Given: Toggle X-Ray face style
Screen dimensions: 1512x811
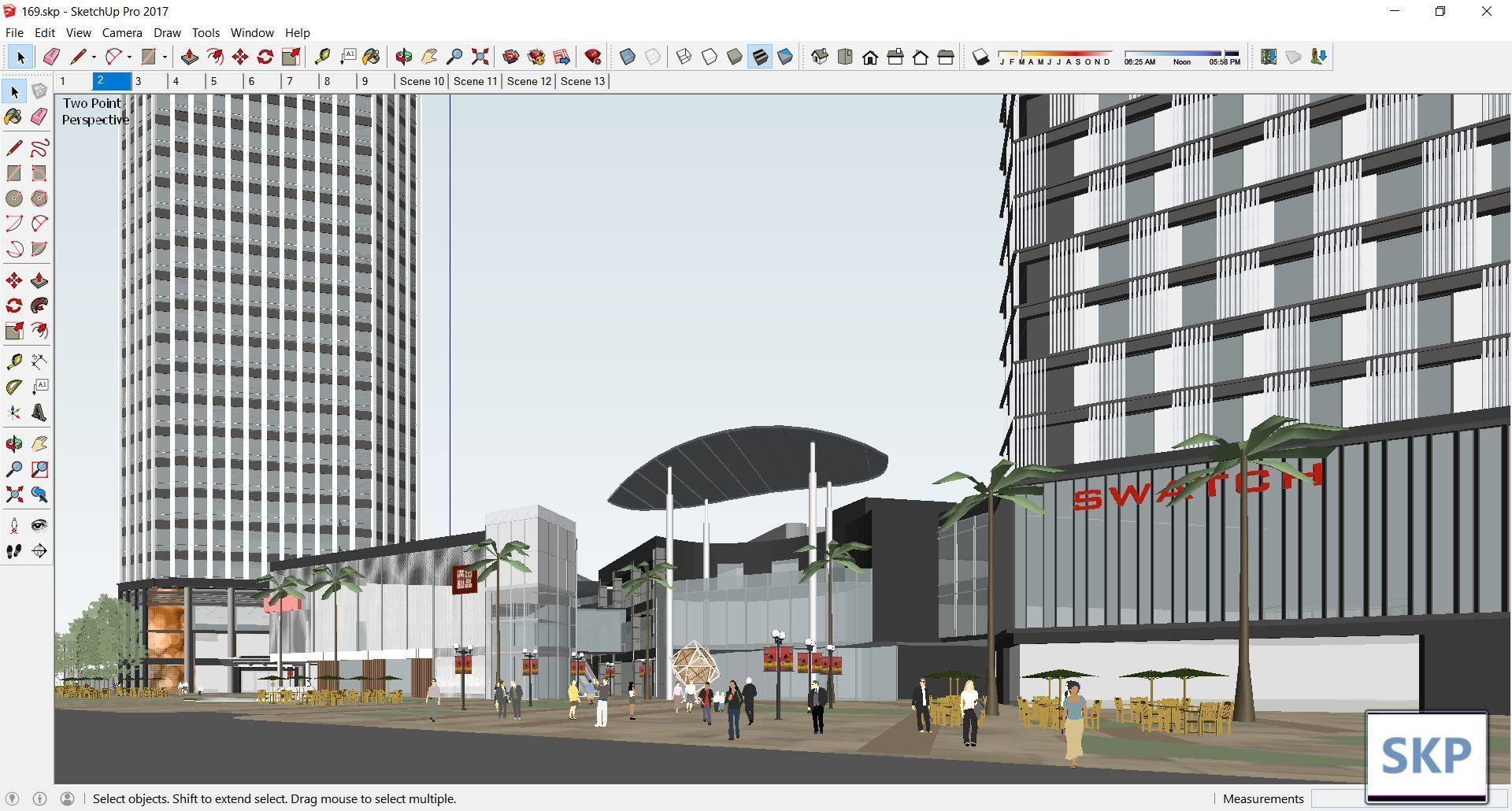Looking at the screenshot, I should pos(628,57).
